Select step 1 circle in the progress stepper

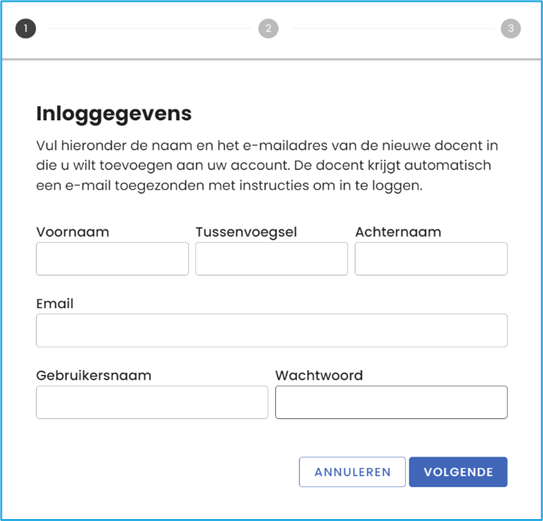(x=26, y=28)
